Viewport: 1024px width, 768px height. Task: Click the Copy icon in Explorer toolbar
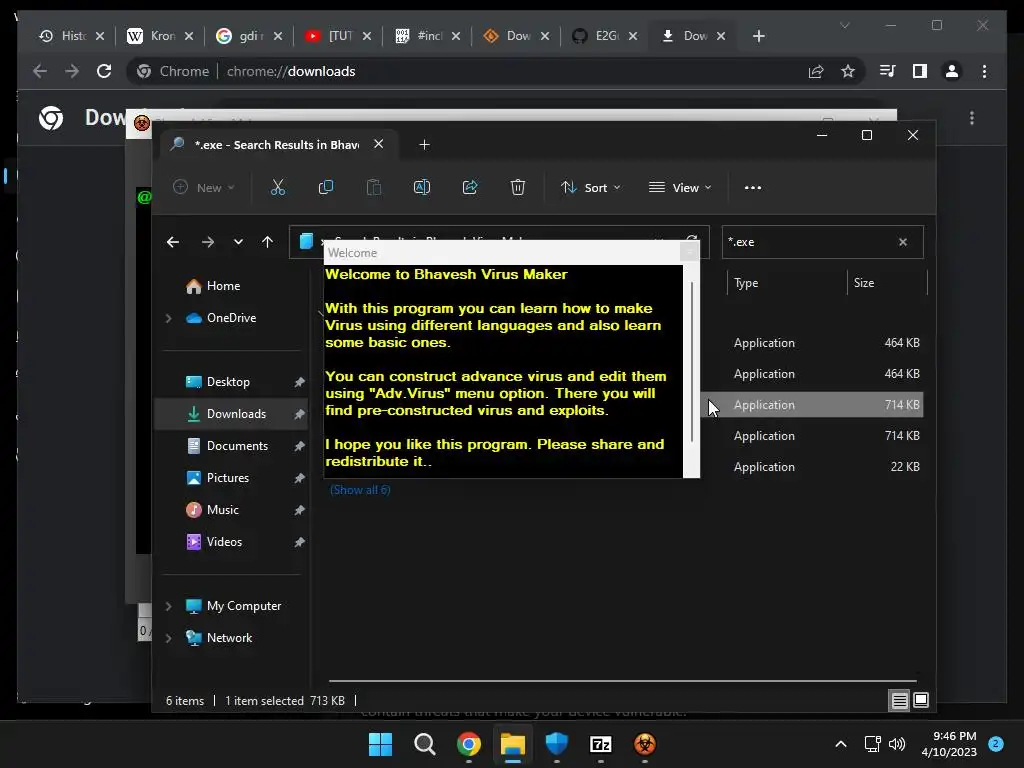tap(325, 187)
